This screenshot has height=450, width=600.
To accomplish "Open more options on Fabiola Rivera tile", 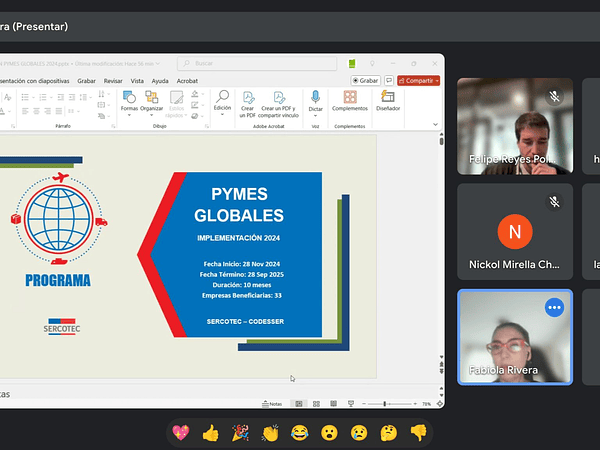I will pos(553,308).
